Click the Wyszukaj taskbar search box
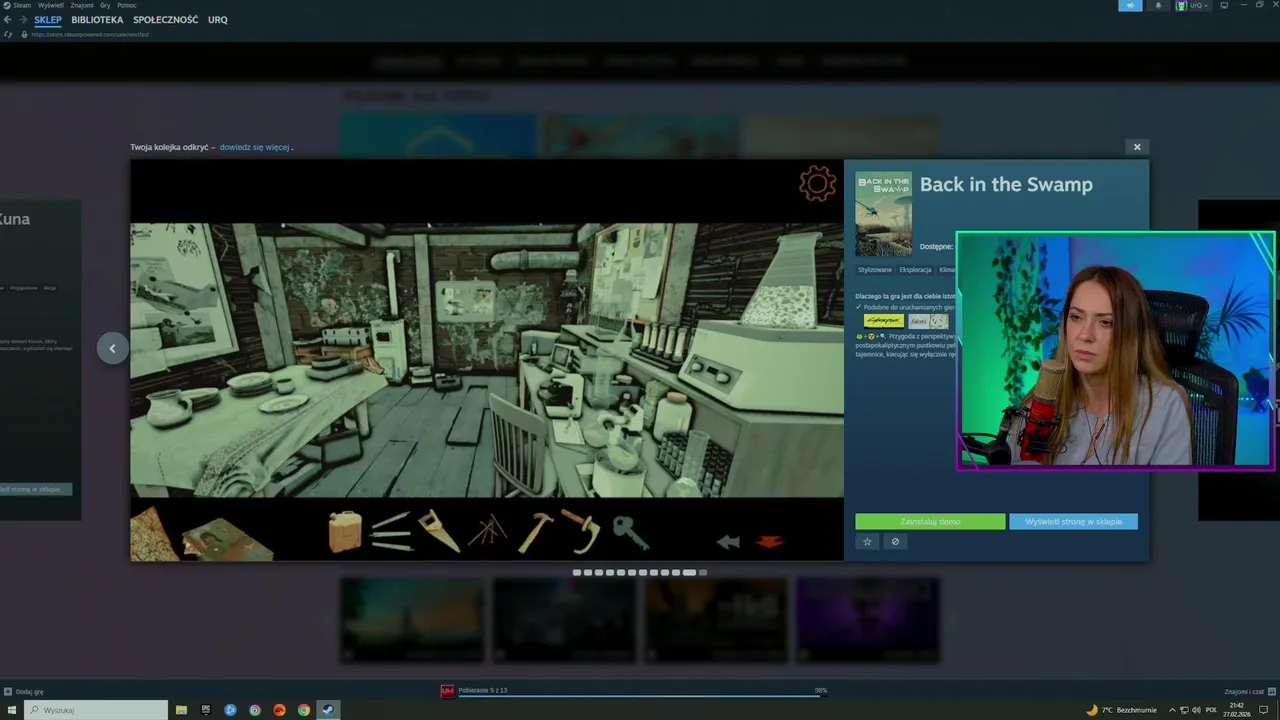 [x=97, y=710]
